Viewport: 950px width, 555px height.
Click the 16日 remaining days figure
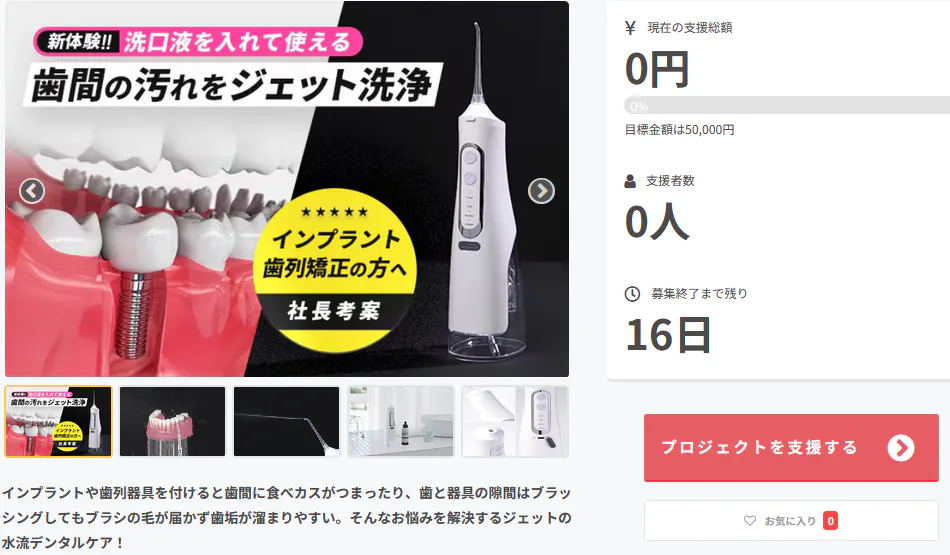pyautogui.click(x=668, y=335)
